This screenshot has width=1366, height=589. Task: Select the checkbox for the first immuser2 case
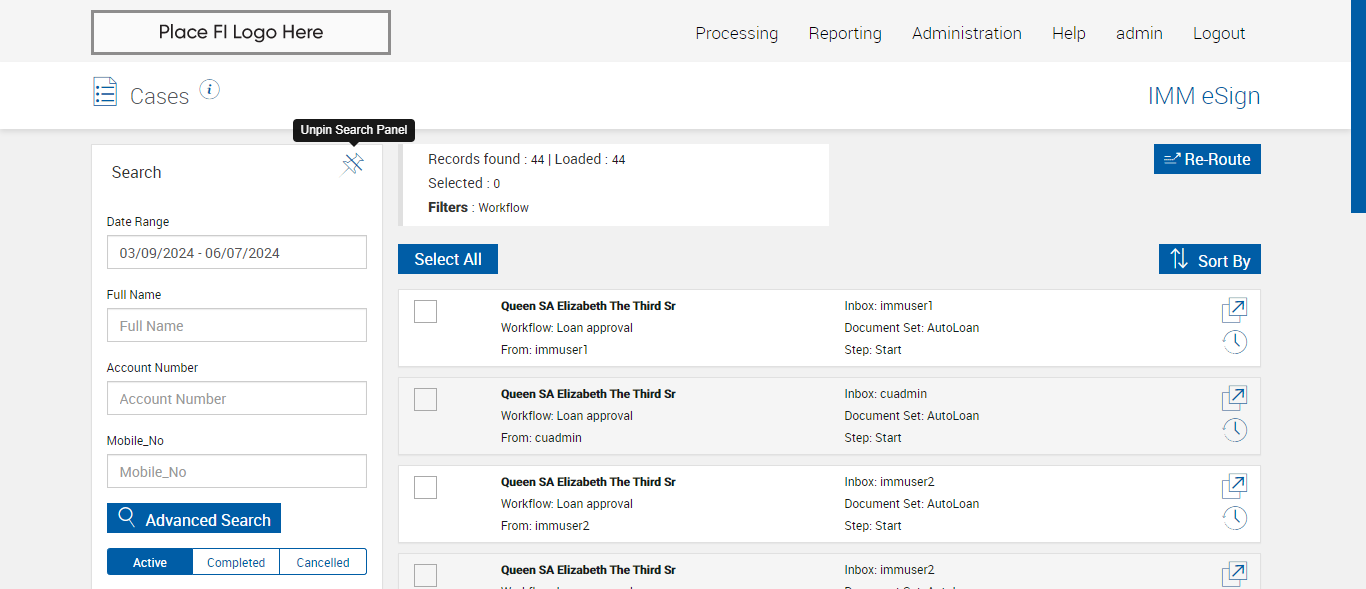tap(425, 488)
